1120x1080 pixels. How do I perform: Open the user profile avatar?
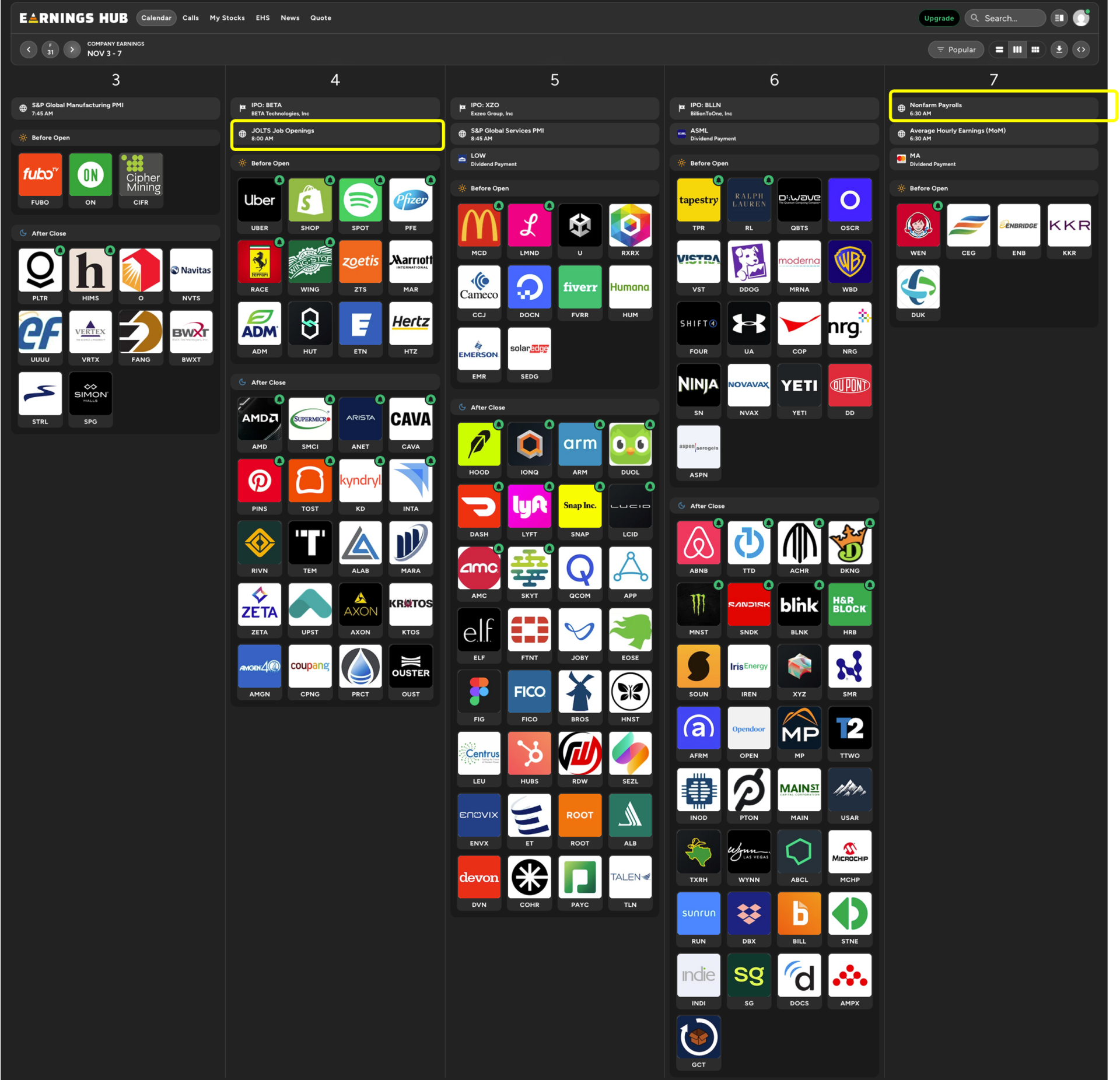pyautogui.click(x=1081, y=18)
